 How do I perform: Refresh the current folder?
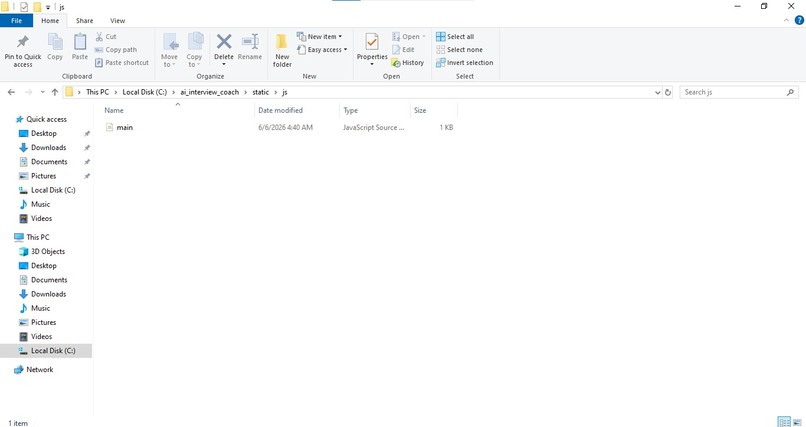coord(668,92)
